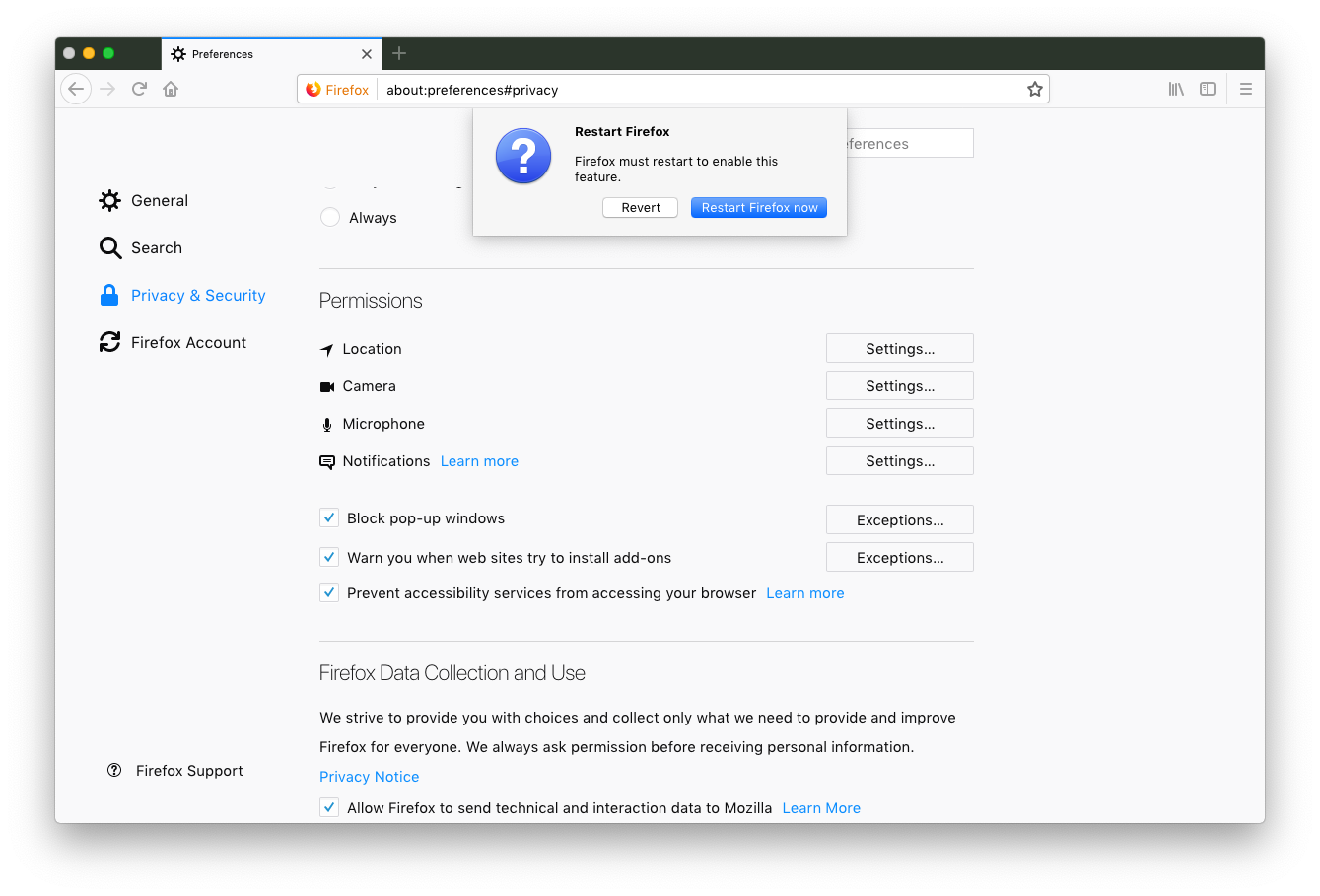
Task: Click Learn more about accessibility services
Action: click(805, 593)
